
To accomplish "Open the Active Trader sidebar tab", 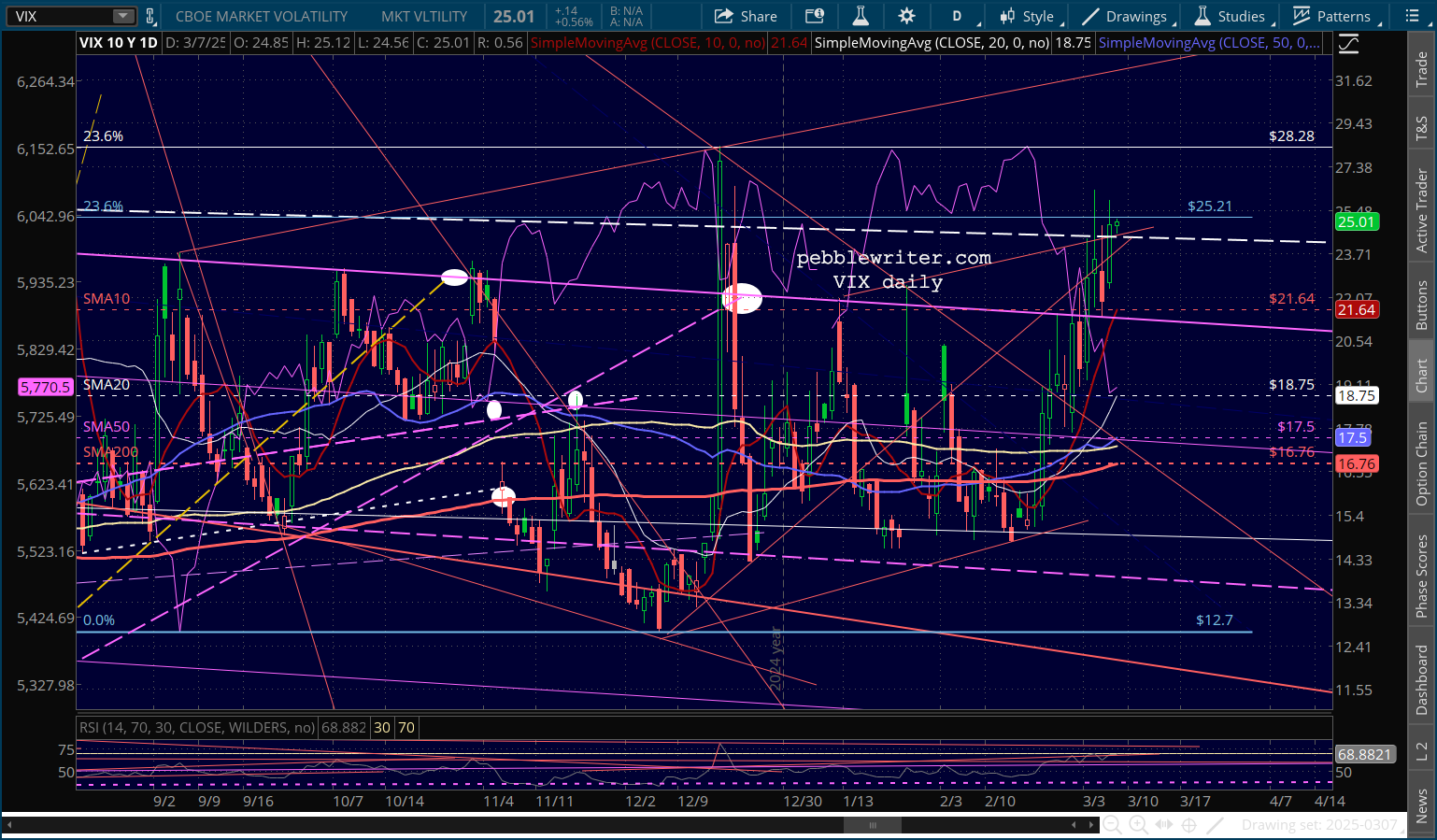I will (x=1422, y=210).
